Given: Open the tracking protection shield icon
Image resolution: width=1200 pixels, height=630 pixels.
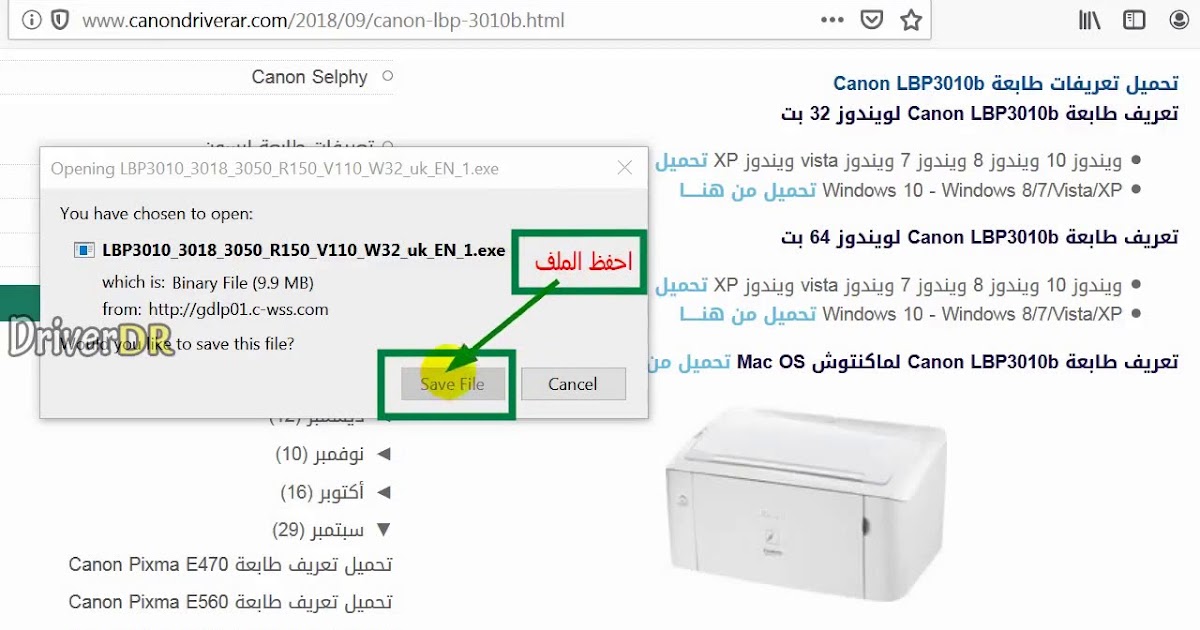Looking at the screenshot, I should click(x=60, y=20).
